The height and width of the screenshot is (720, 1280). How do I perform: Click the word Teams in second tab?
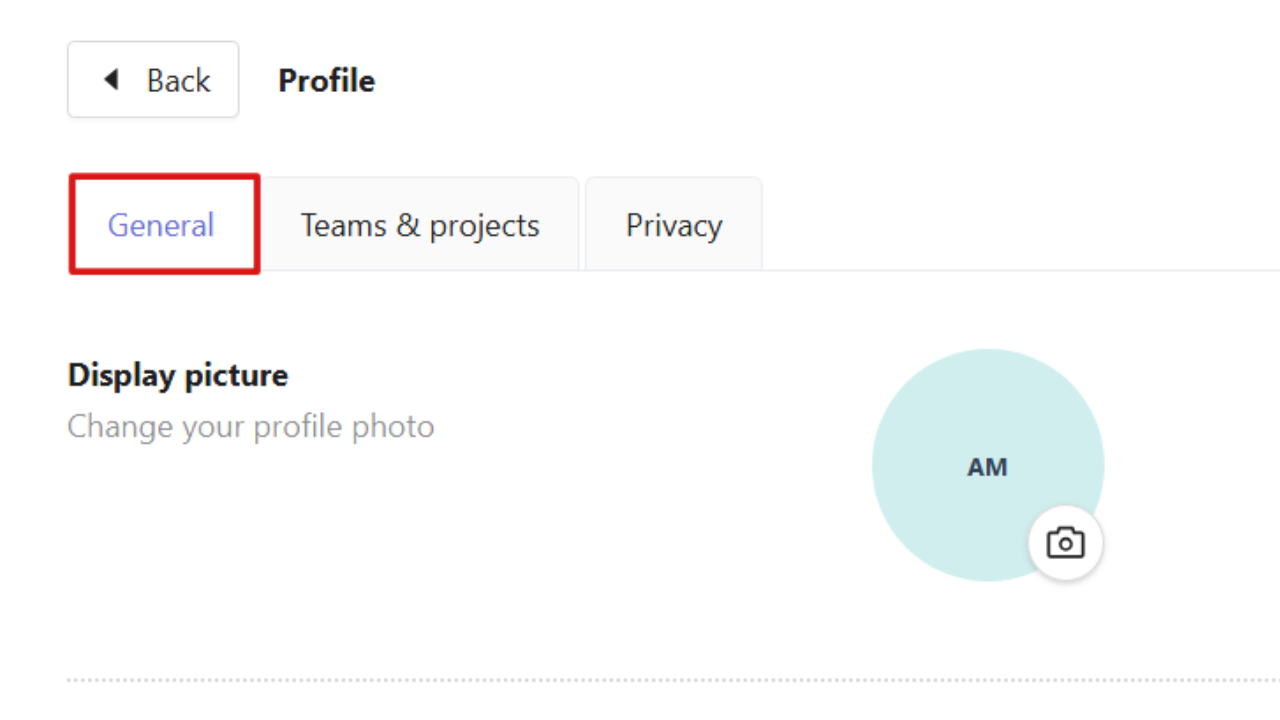click(344, 225)
